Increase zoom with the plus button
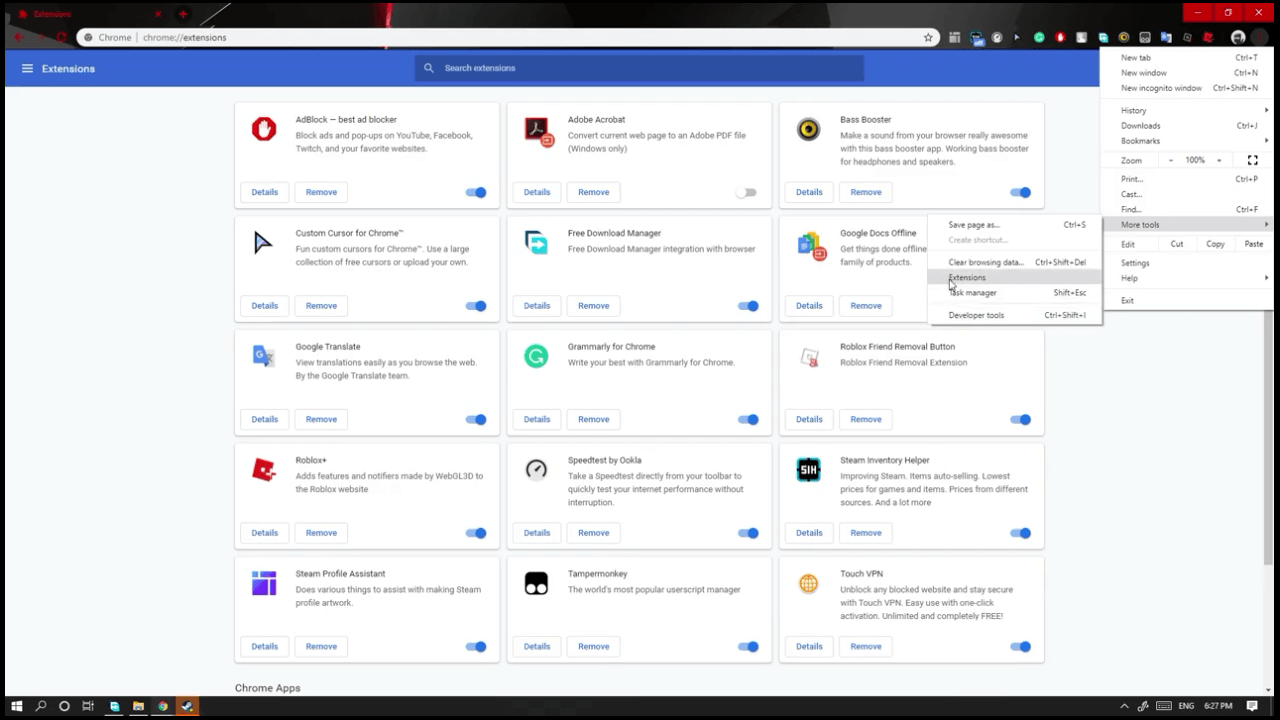Viewport: 1280px width, 720px height. click(x=1219, y=160)
